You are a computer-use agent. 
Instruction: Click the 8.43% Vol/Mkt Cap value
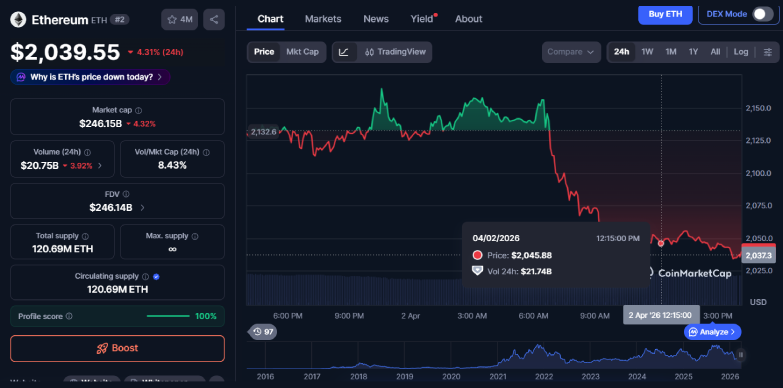tap(172, 165)
